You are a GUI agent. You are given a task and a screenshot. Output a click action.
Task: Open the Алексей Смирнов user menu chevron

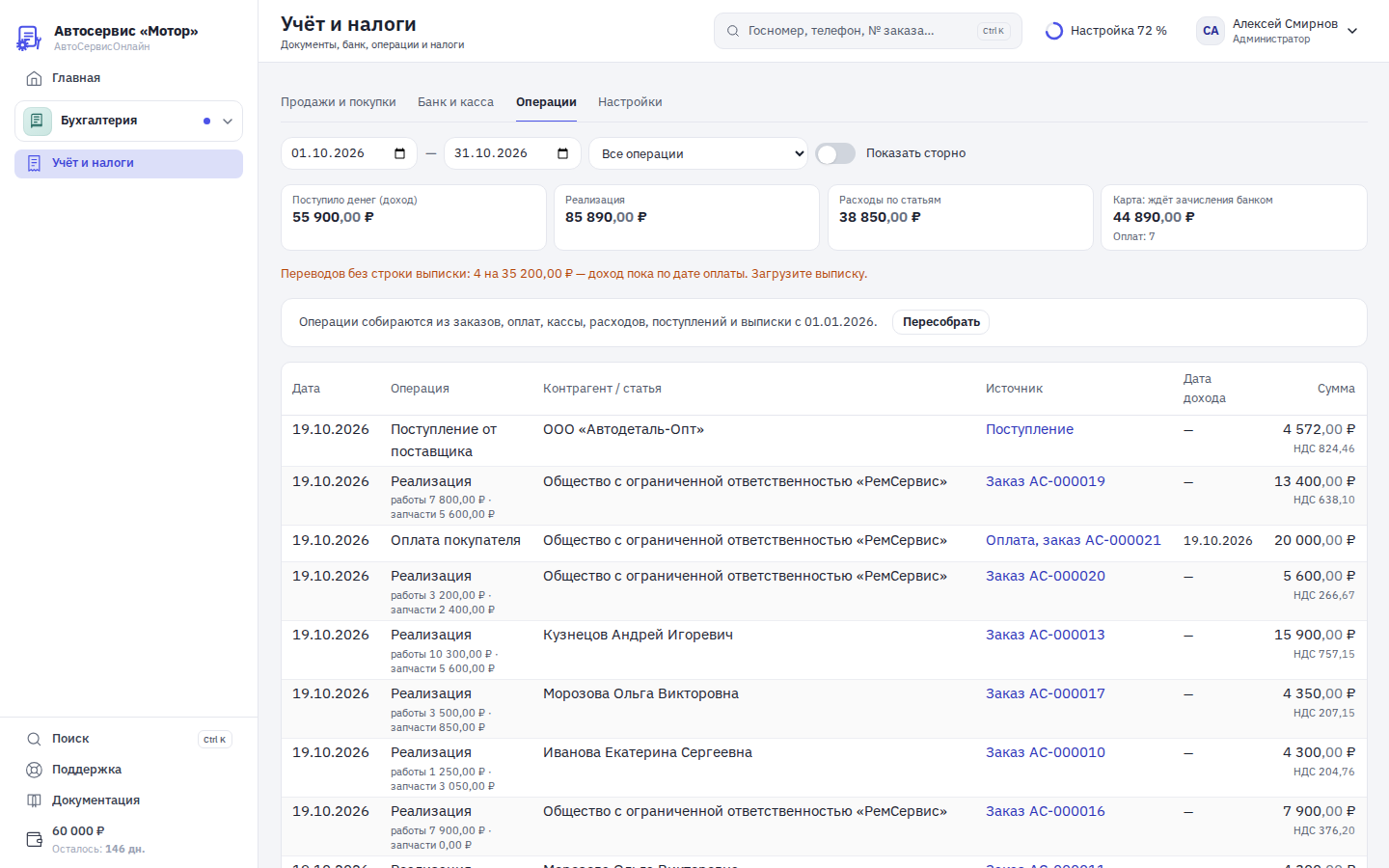(1352, 31)
